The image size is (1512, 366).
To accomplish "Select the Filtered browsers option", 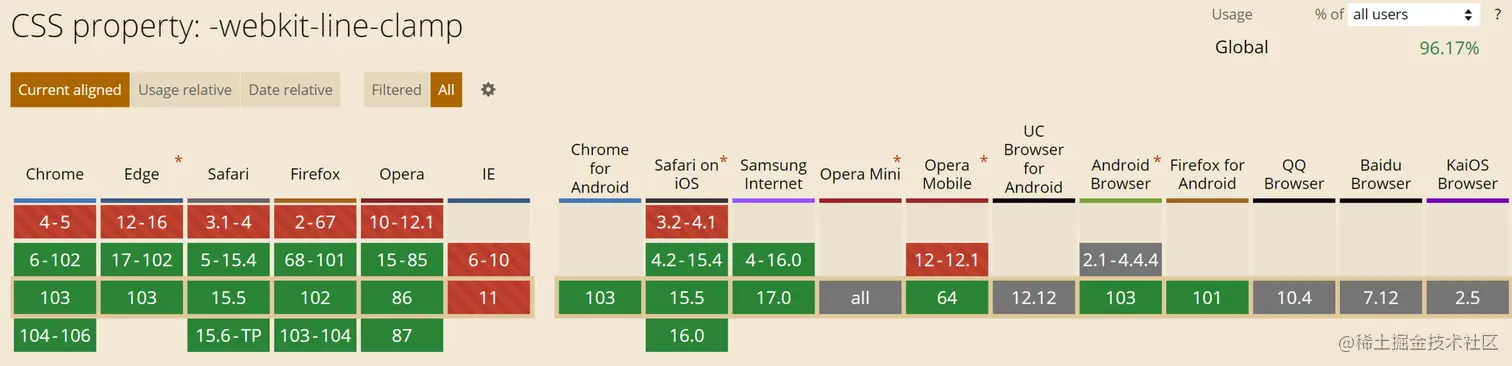I will pos(397,89).
